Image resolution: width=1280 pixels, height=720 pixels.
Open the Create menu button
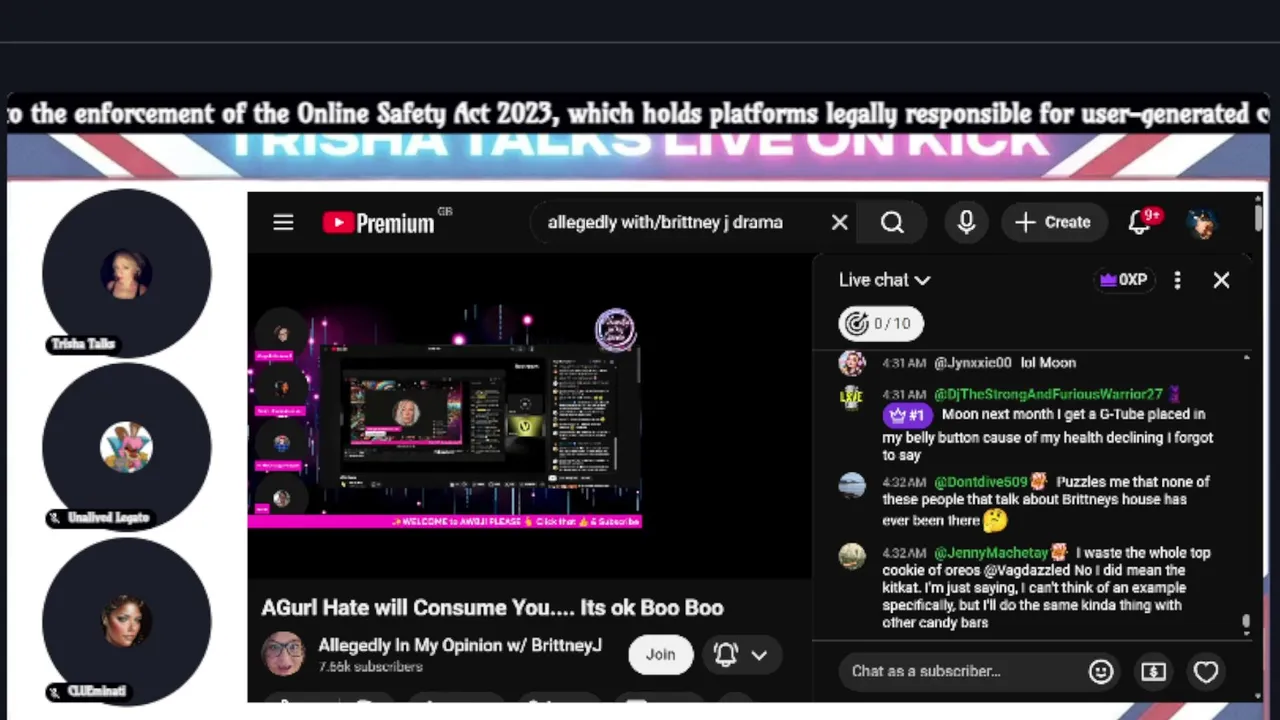click(1053, 222)
